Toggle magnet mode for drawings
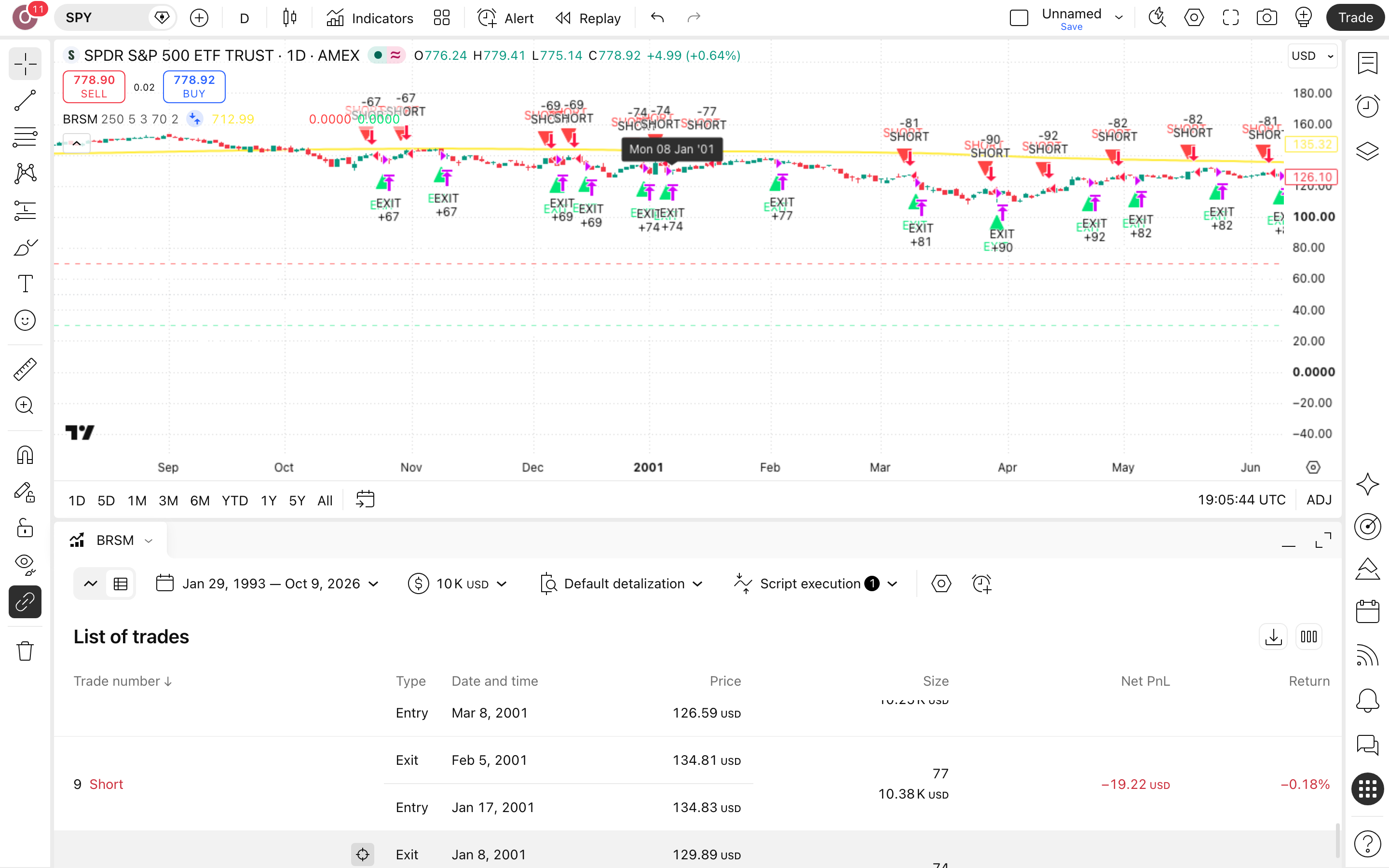 pos(25,455)
